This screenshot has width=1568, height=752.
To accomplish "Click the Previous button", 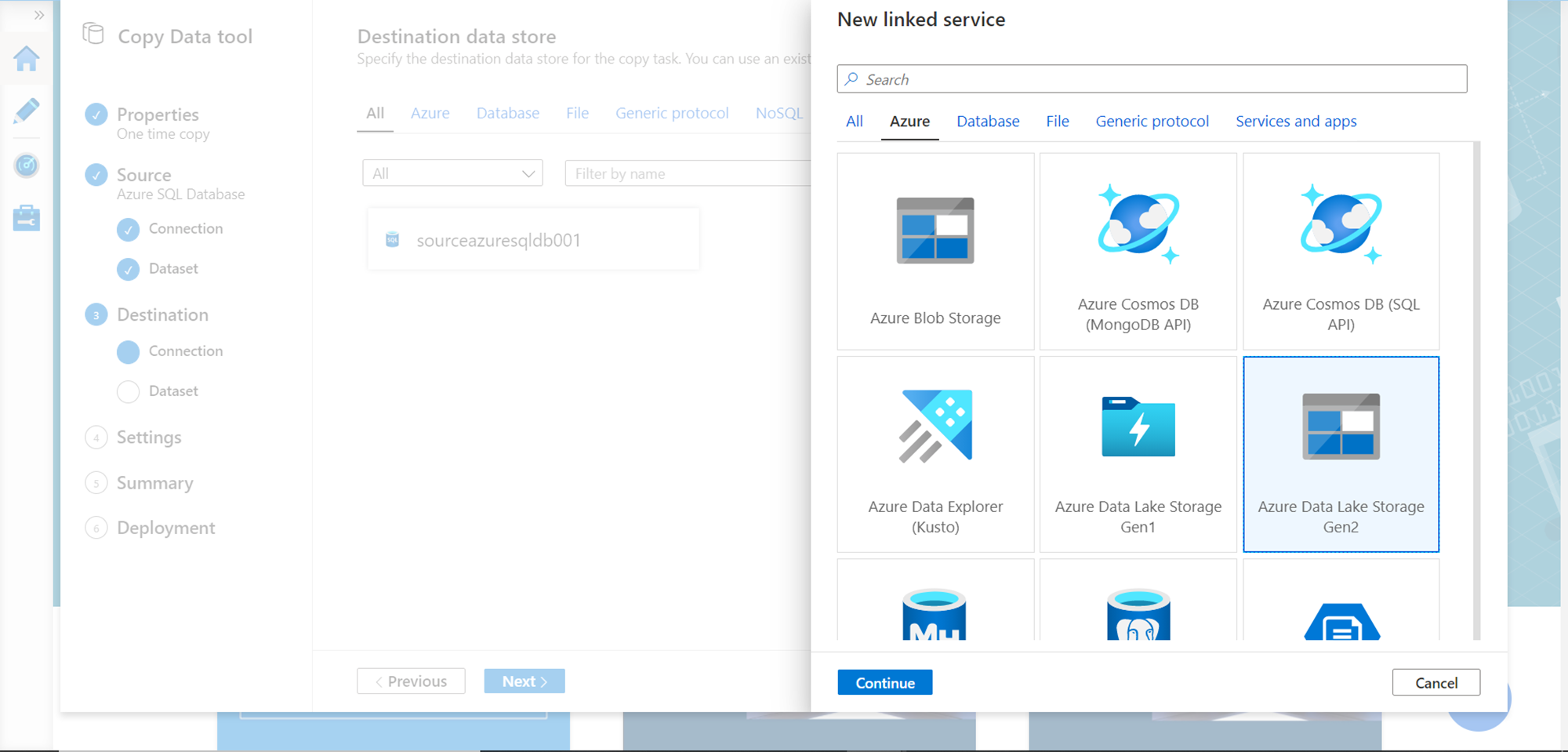I will tap(411, 681).
